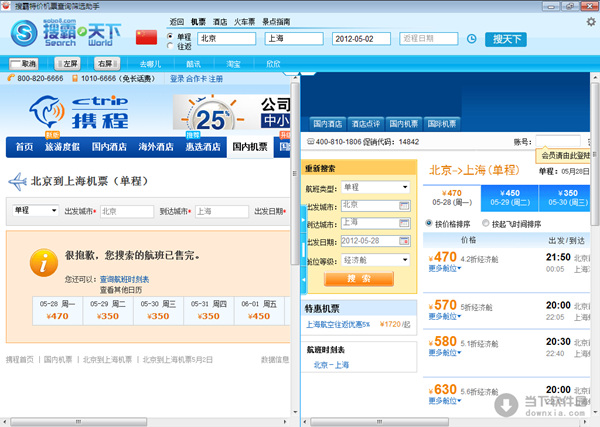Image resolution: width=600 pixels, height=427 pixels.
Task: Click the clock icon beside return date
Action: [x=472, y=39]
